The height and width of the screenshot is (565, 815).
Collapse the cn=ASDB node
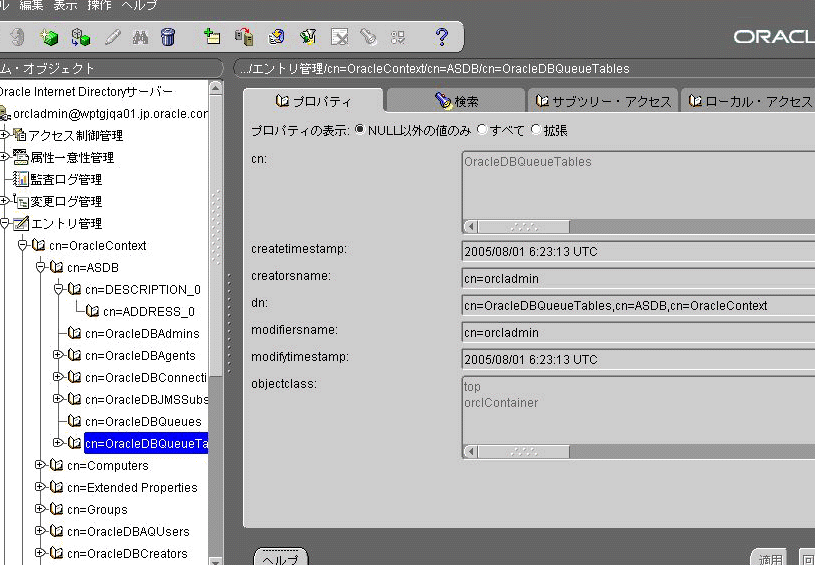(41, 267)
